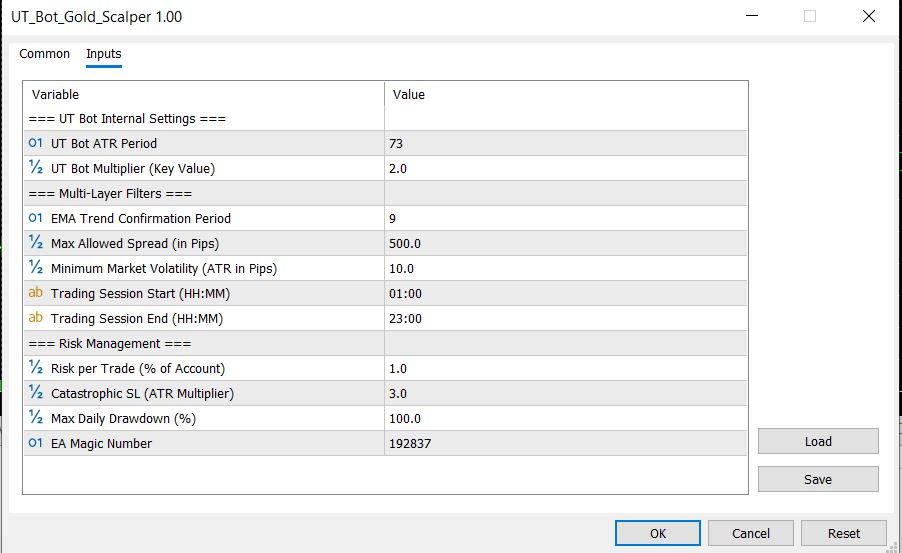The image size is (902, 553).
Task: Click the Multi-Layer Filters header row
Action: coord(385,193)
